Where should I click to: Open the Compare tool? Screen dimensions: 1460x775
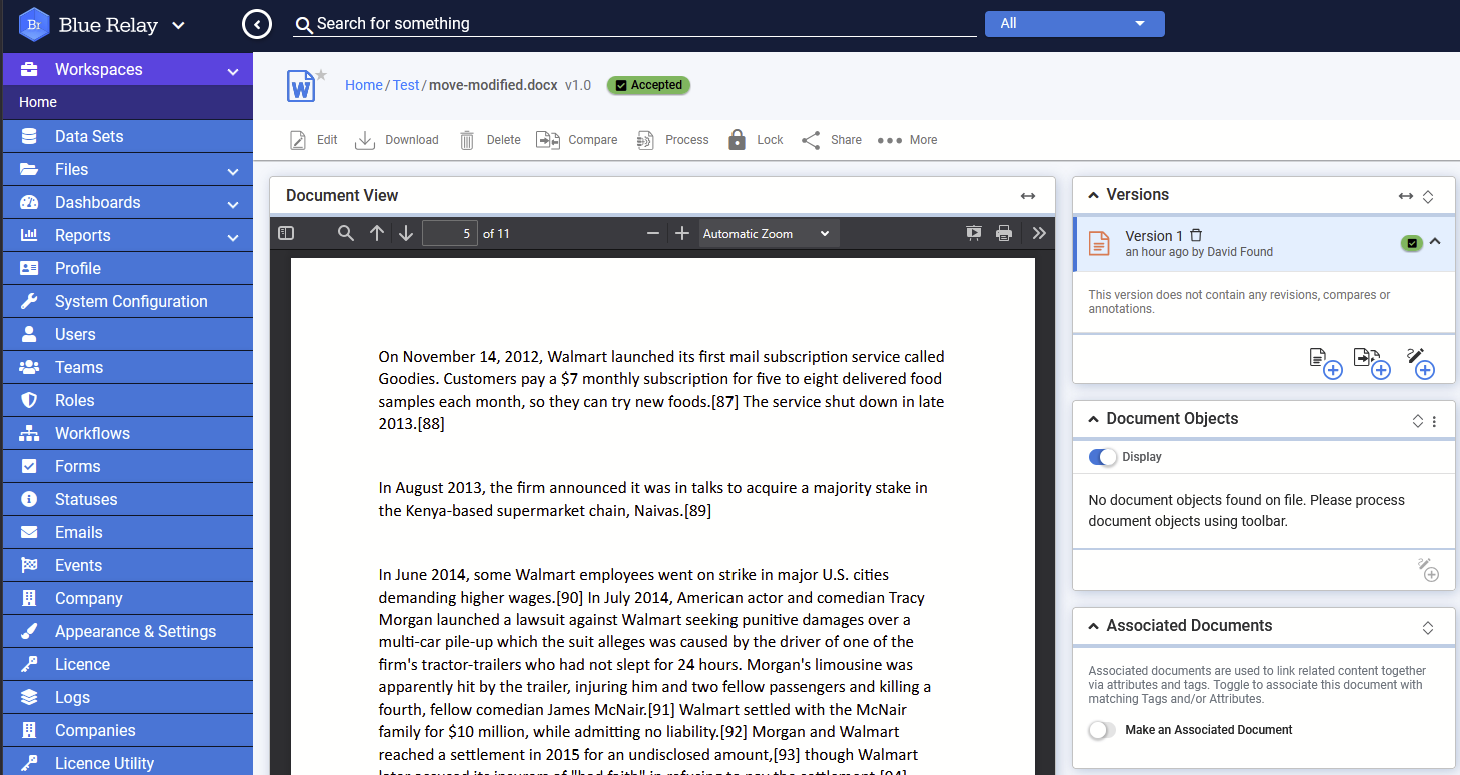tap(576, 140)
